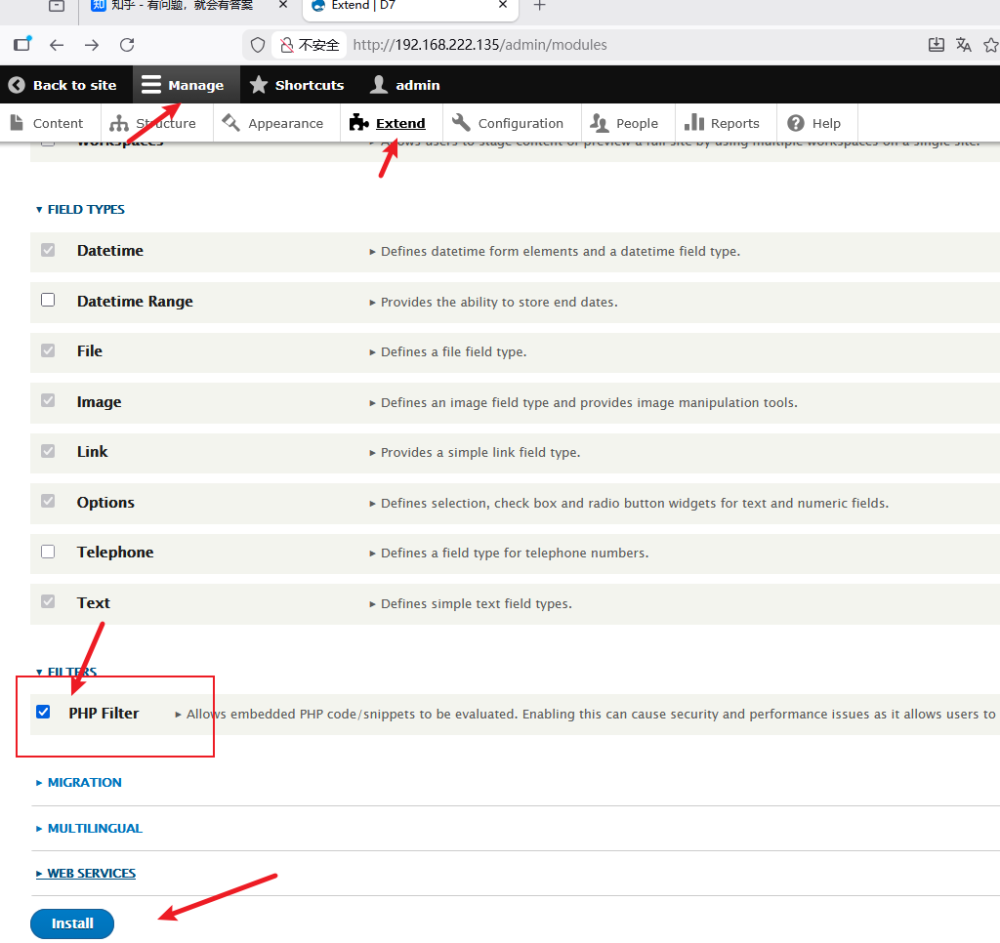Uncheck the PHP Filter checkbox
Screen dimensions: 1000x943
(43, 712)
